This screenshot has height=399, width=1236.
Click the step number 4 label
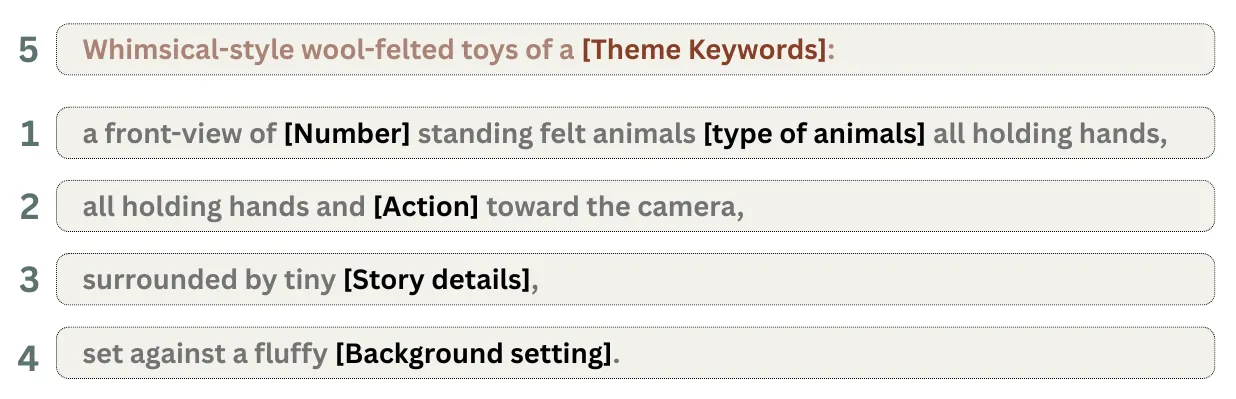(x=29, y=354)
